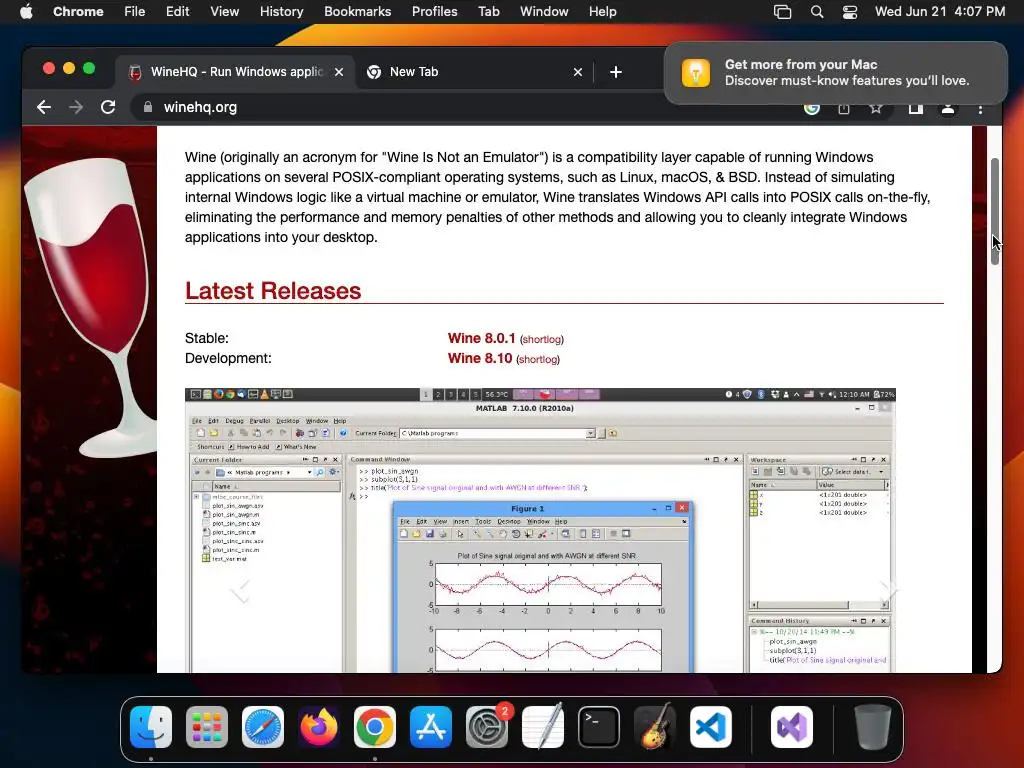Open the shortlog link for Wine 8.10
Screen dimensions: 1024x768
pos(538,360)
